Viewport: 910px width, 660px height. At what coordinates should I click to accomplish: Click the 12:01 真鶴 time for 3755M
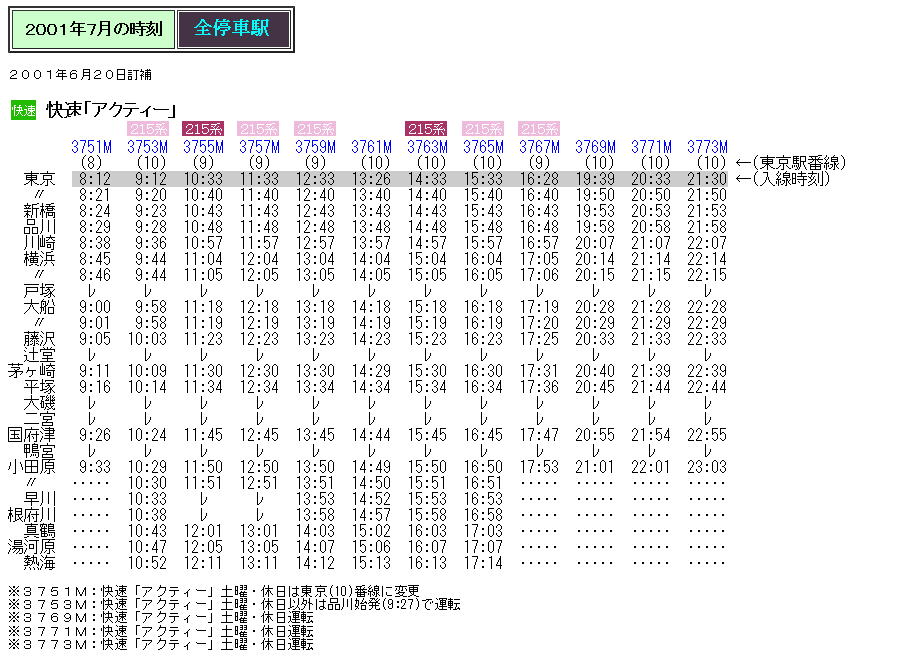tap(204, 531)
